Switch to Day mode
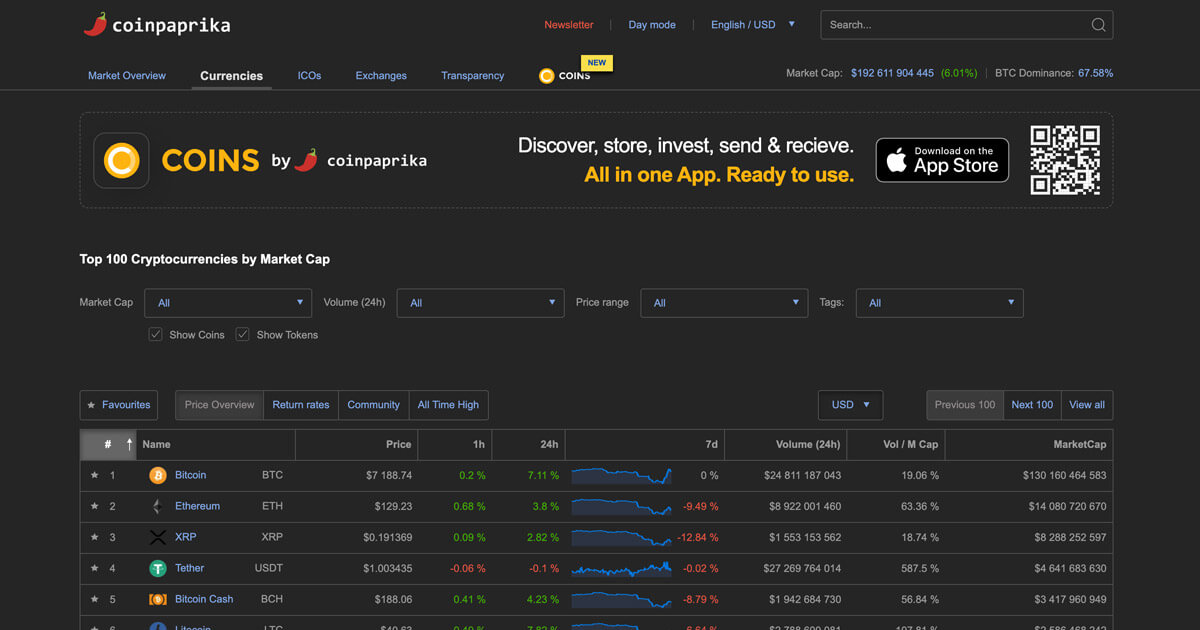The image size is (1200, 630). click(652, 25)
